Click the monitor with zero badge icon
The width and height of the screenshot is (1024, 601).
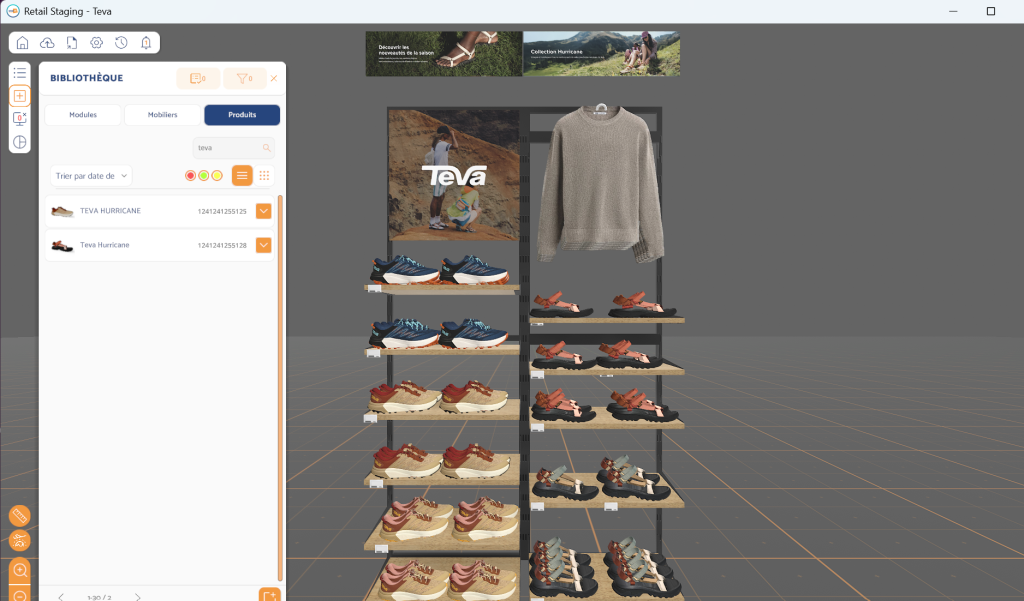point(20,118)
